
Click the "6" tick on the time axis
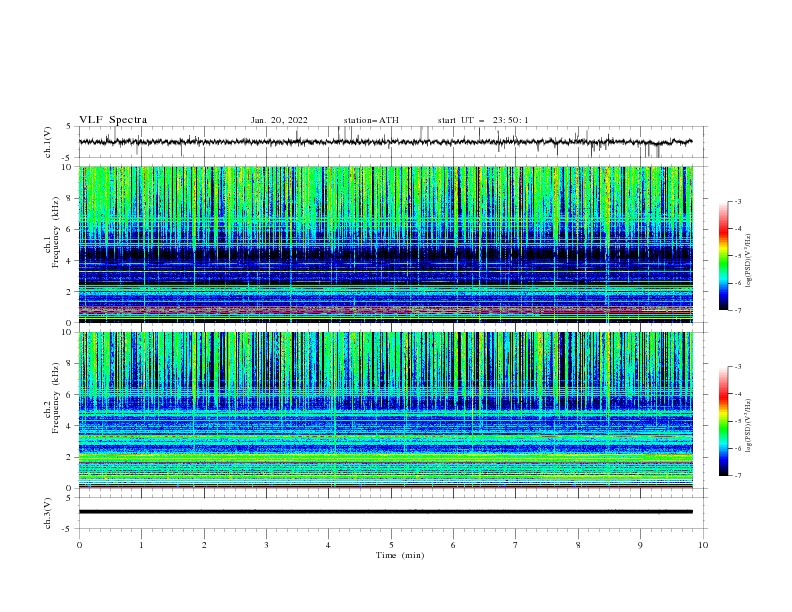pyautogui.click(x=453, y=545)
